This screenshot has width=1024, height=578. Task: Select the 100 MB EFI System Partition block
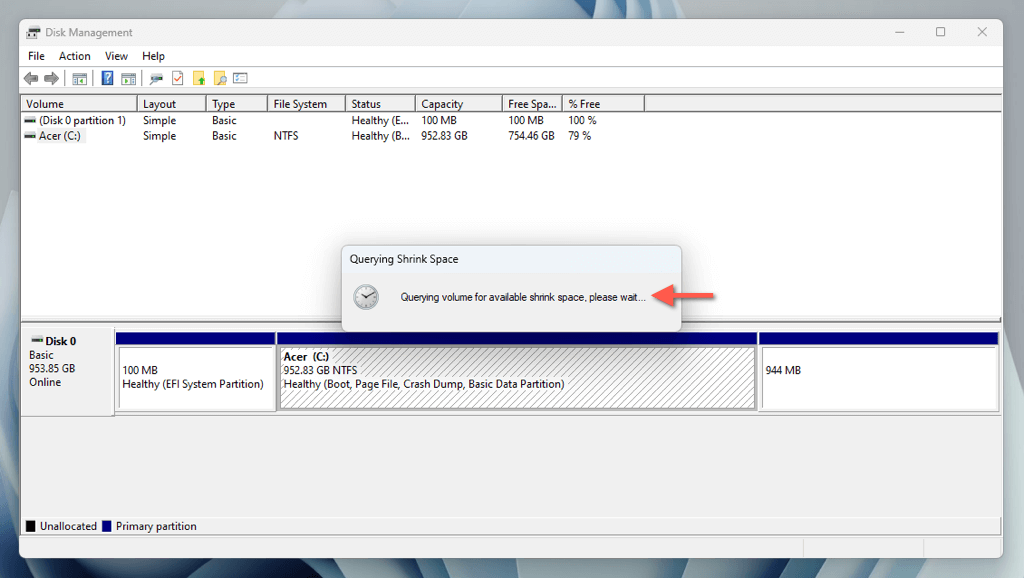[196, 377]
